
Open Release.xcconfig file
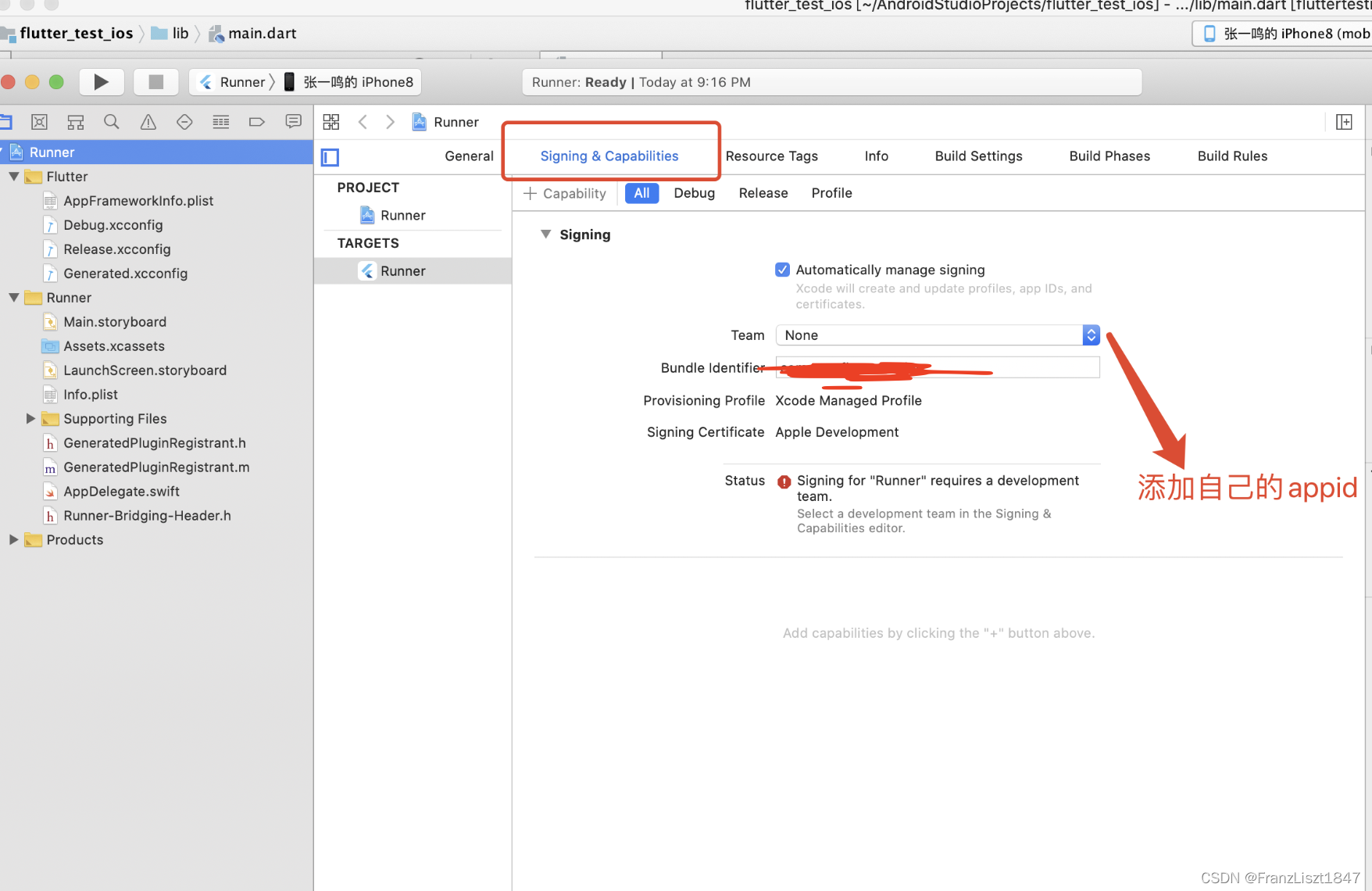[117, 249]
